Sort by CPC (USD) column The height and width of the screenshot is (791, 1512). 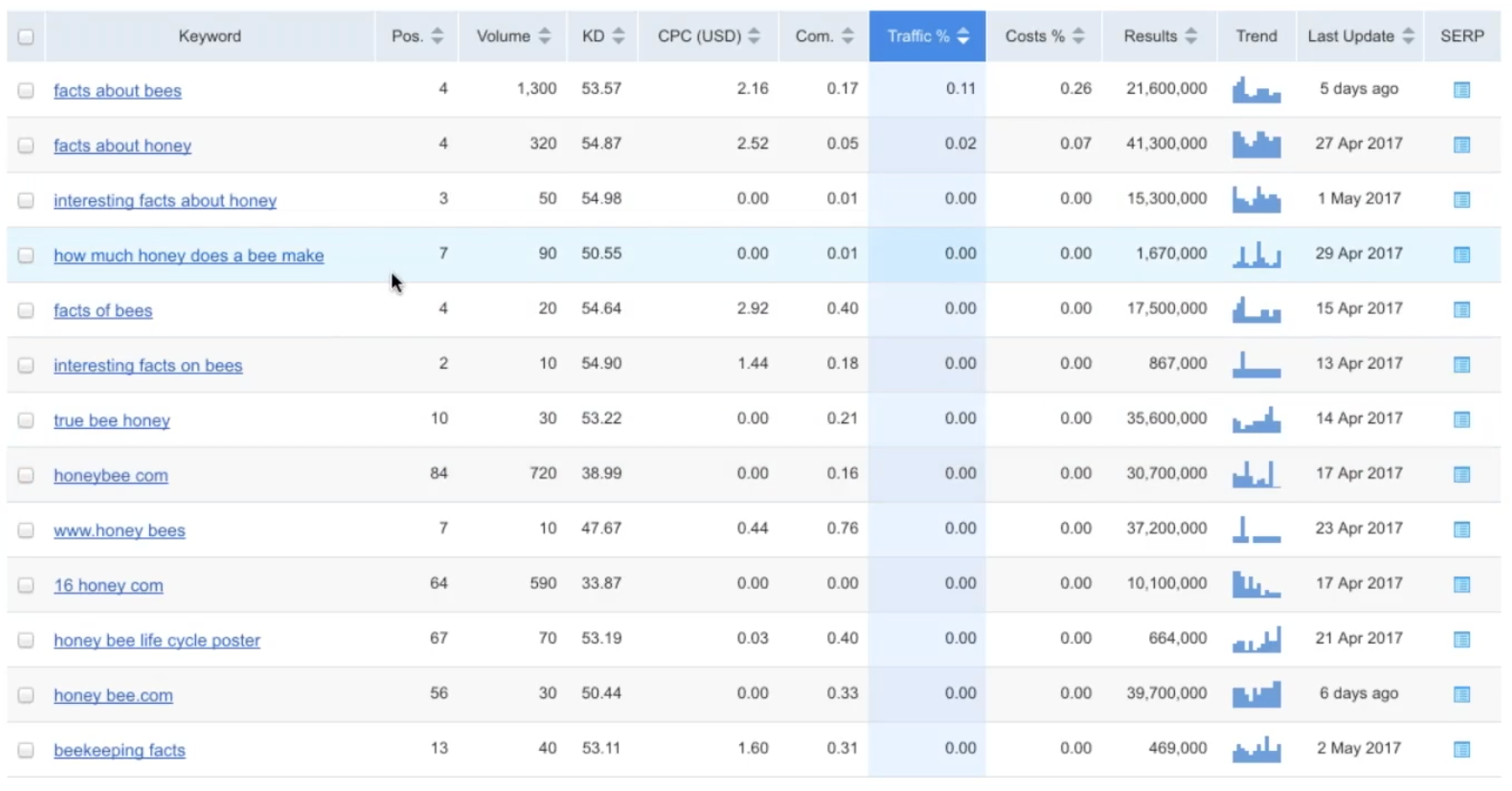pyautogui.click(x=708, y=36)
